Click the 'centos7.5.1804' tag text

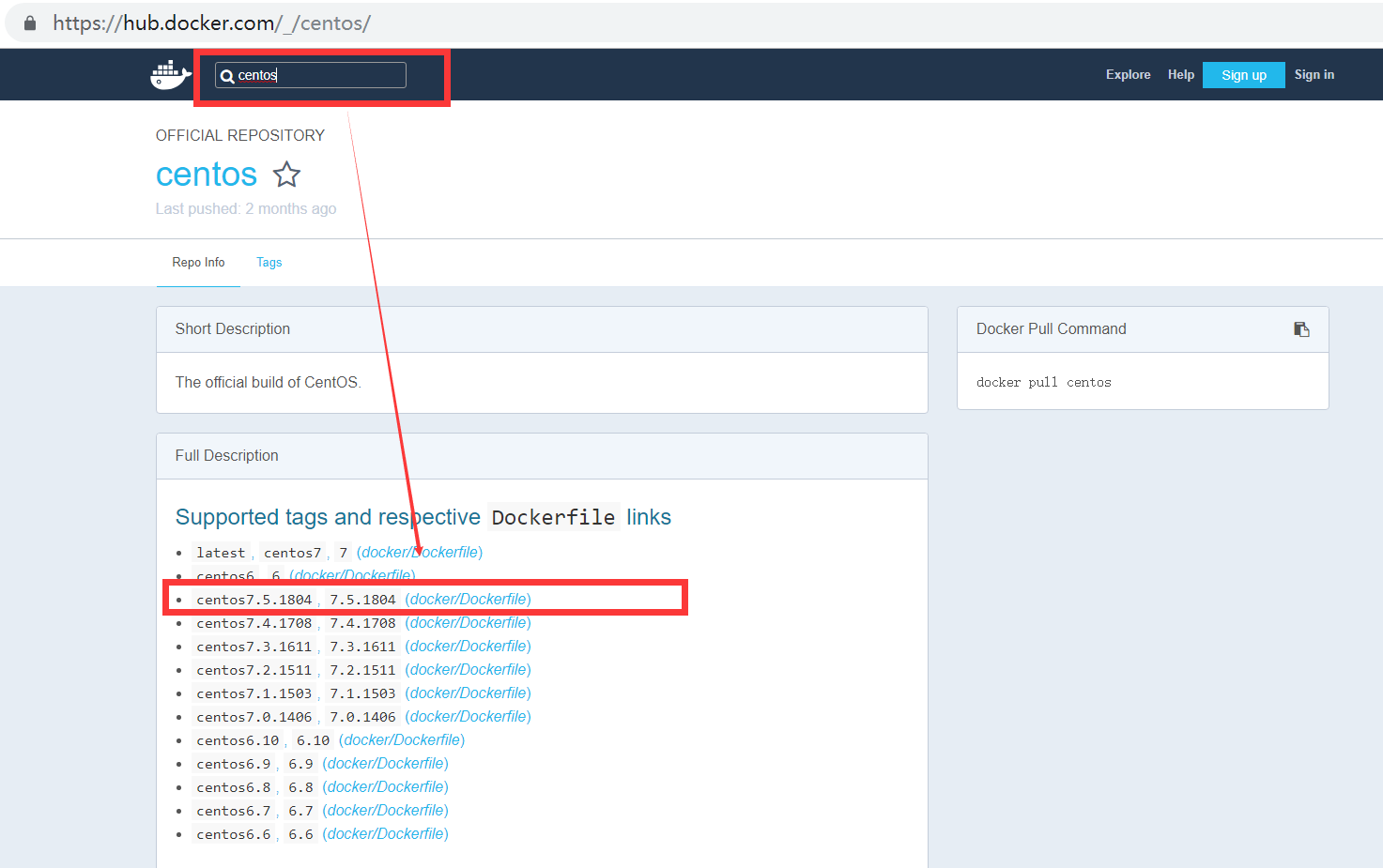pyautogui.click(x=254, y=601)
